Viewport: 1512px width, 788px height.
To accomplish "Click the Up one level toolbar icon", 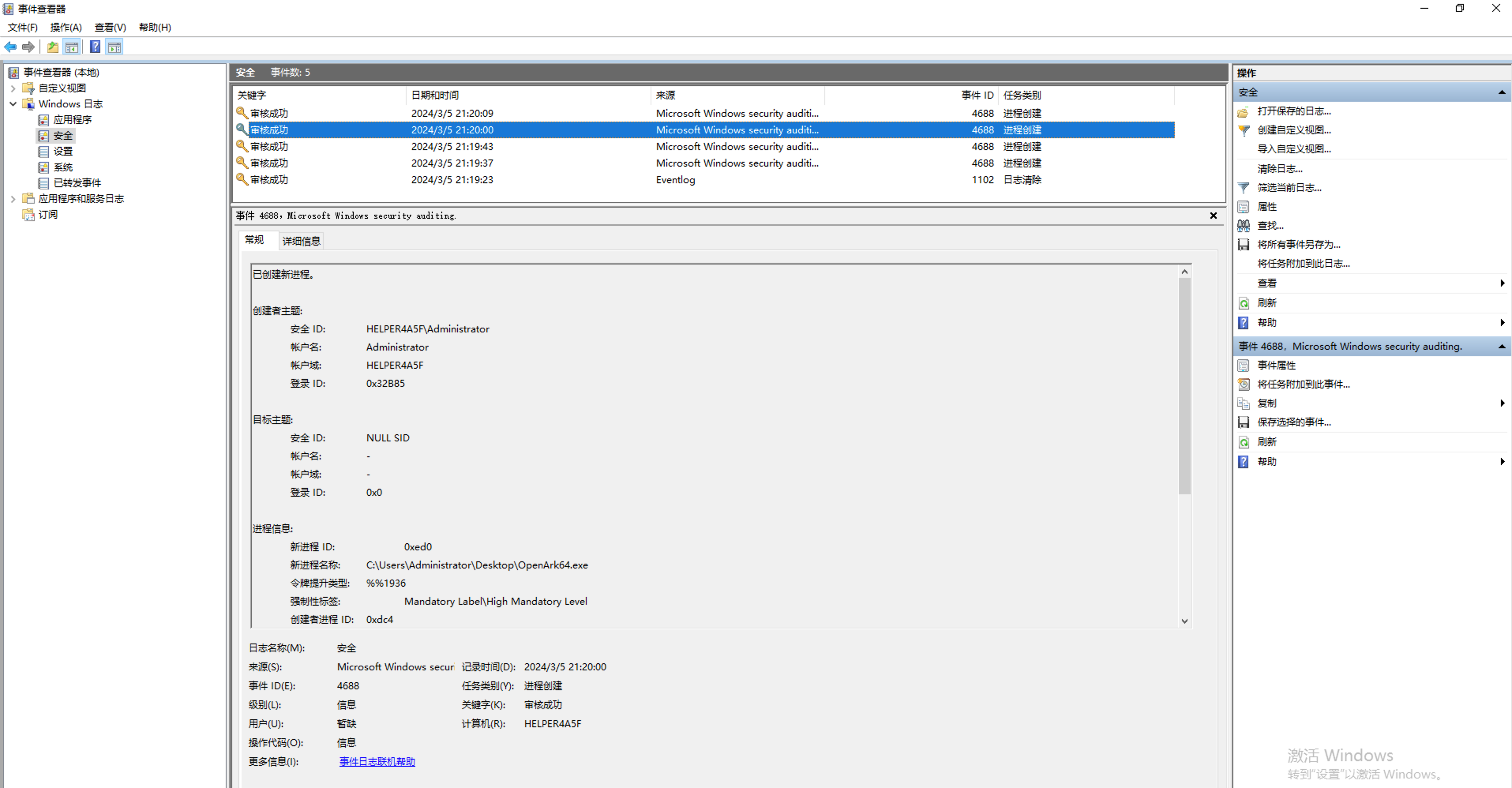I will pos(53,47).
